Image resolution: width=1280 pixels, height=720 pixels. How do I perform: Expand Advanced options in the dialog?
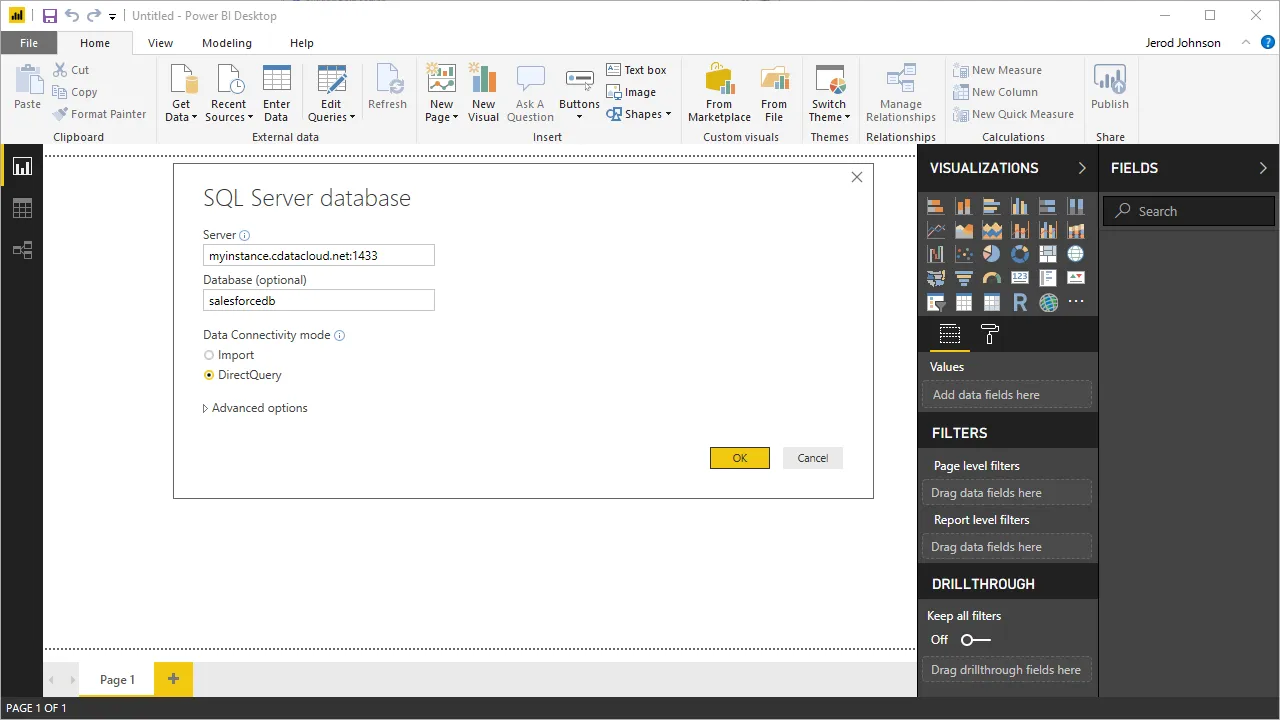pyautogui.click(x=255, y=407)
